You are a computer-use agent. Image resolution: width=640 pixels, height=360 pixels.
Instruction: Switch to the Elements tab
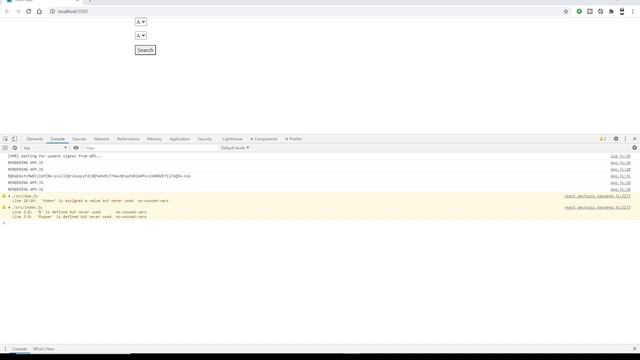[35, 139]
